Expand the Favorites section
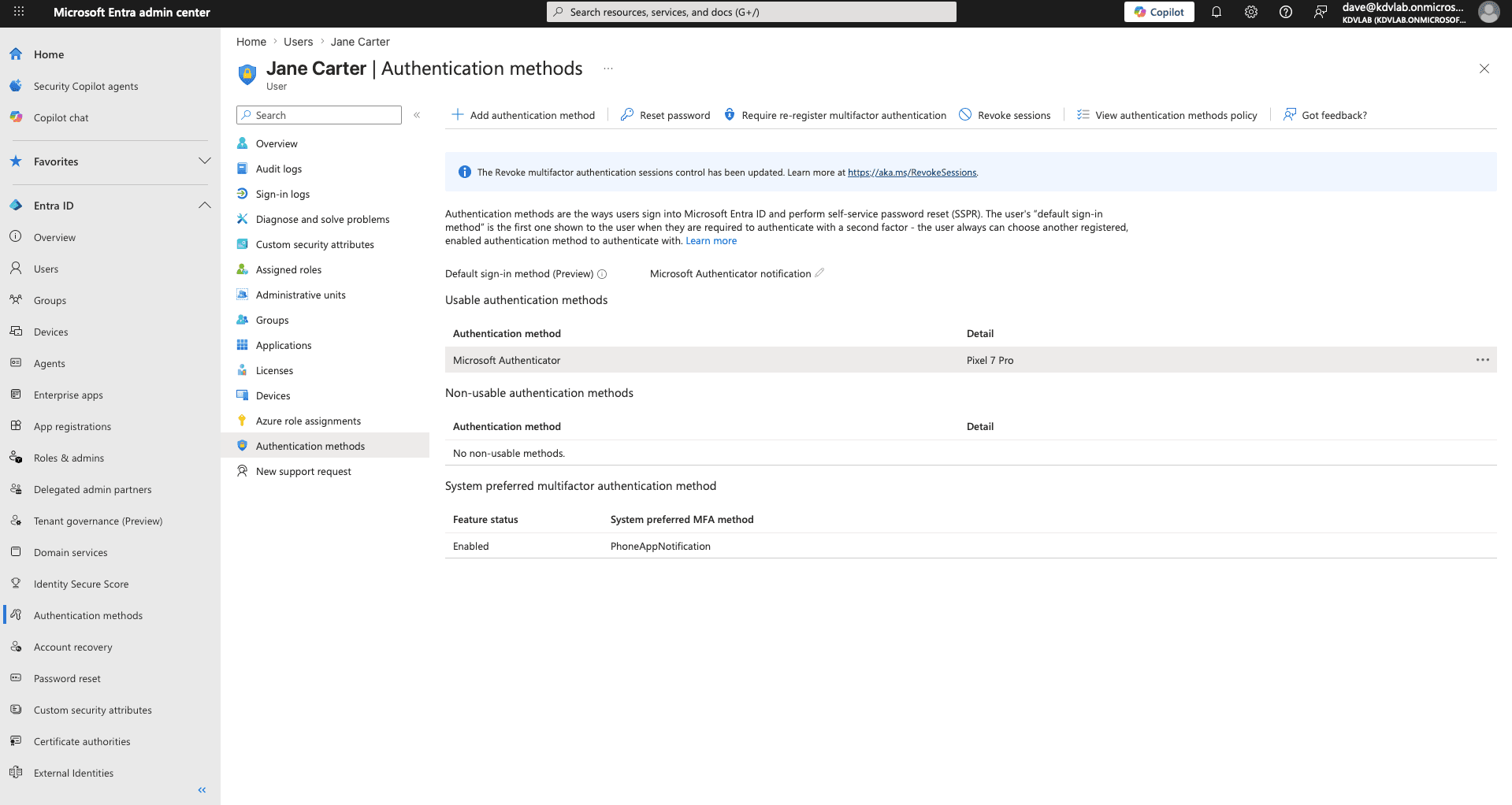Screen dimensions: 1512x805 [205, 161]
